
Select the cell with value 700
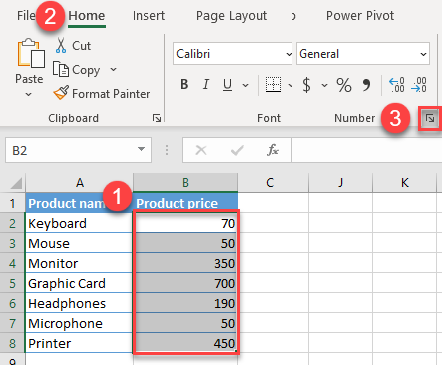186,283
